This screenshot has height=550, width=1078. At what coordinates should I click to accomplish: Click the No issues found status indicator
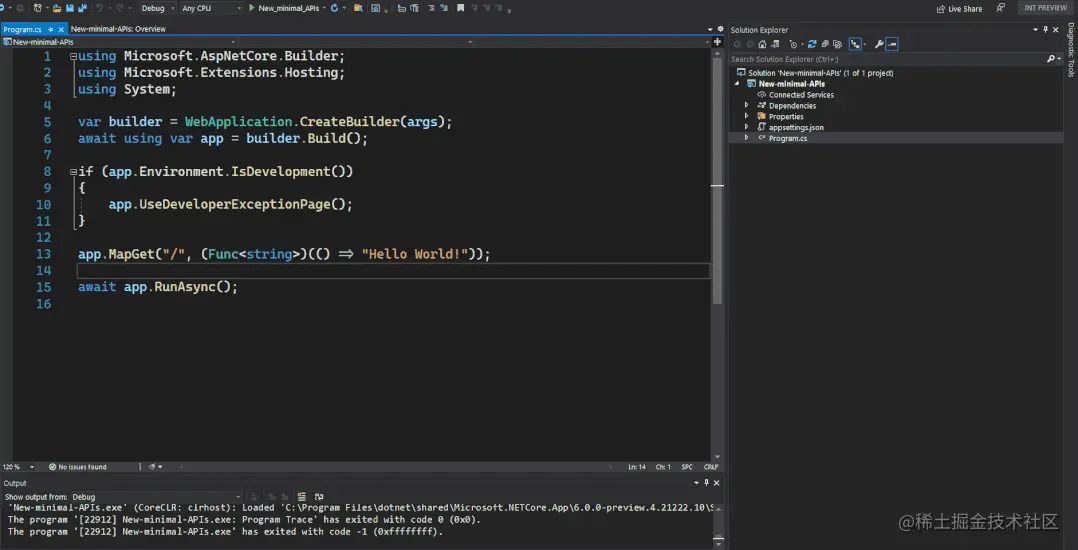coord(78,467)
